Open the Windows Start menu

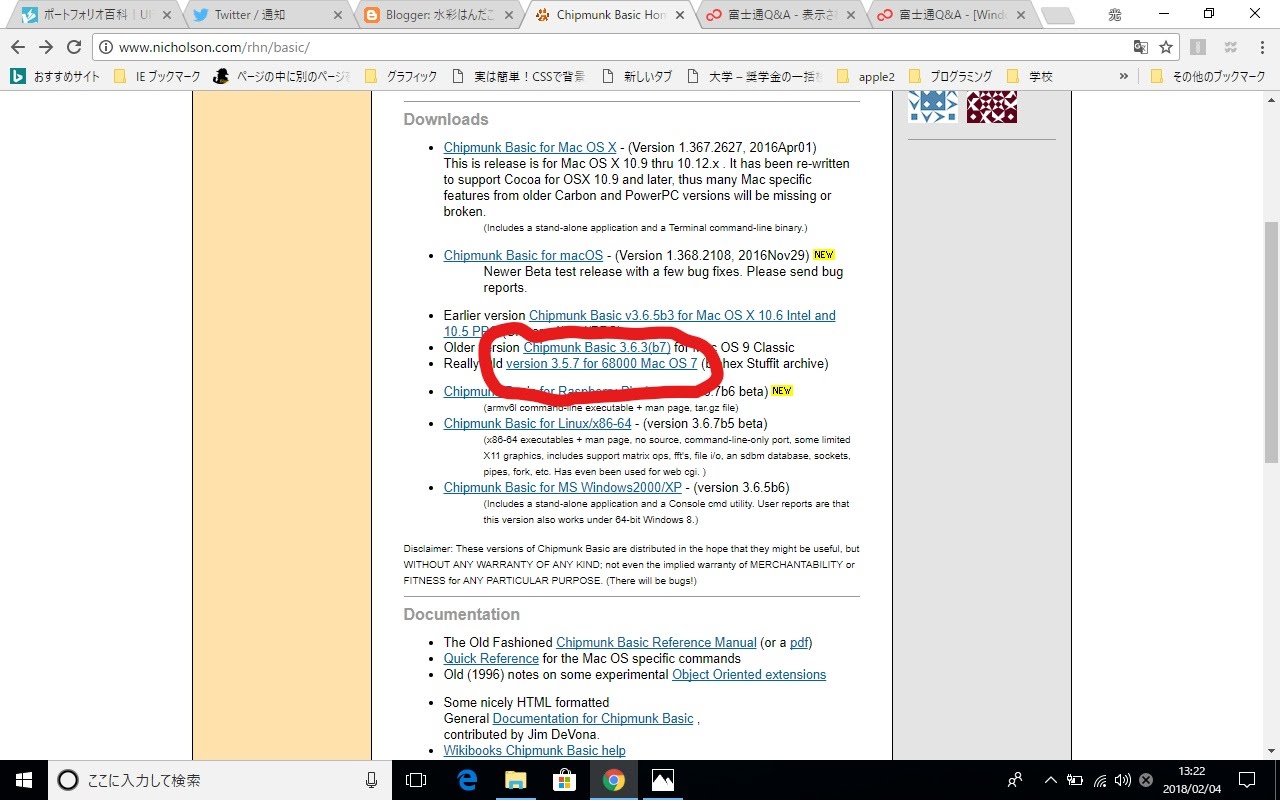click(23, 780)
